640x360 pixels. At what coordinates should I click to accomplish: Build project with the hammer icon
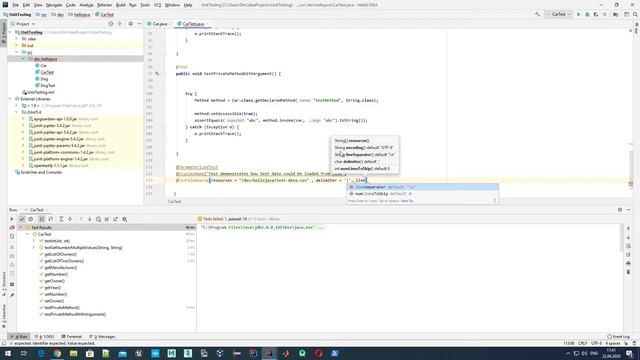pyautogui.click(x=537, y=14)
